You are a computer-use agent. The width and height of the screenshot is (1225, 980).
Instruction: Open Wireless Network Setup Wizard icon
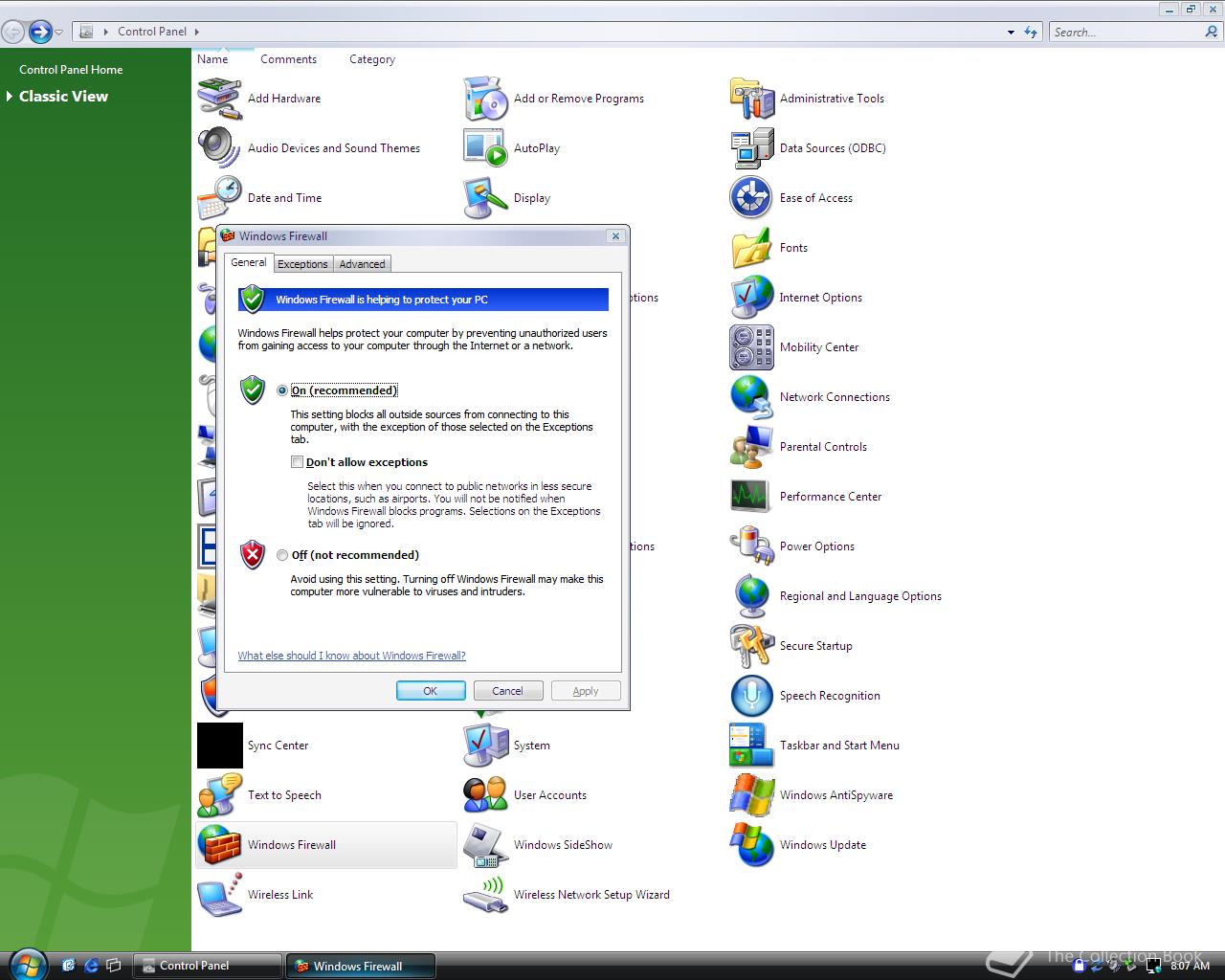pyautogui.click(x=485, y=894)
